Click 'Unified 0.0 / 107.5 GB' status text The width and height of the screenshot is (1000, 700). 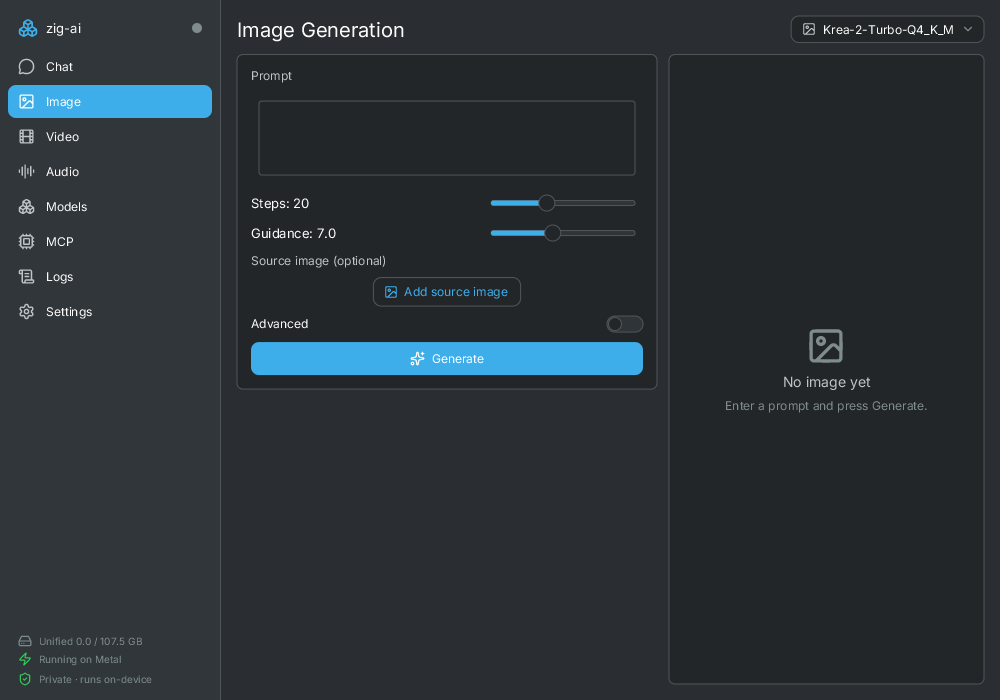coord(91,641)
